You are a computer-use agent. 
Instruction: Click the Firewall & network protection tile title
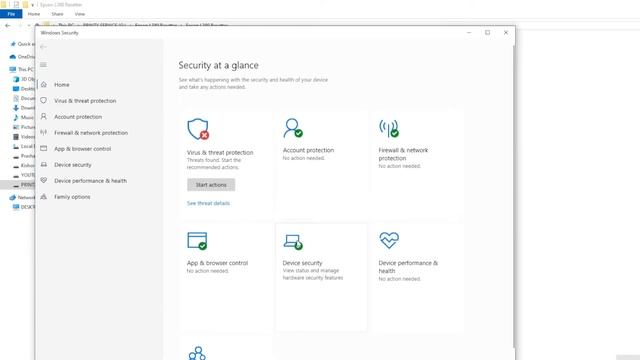(x=403, y=154)
